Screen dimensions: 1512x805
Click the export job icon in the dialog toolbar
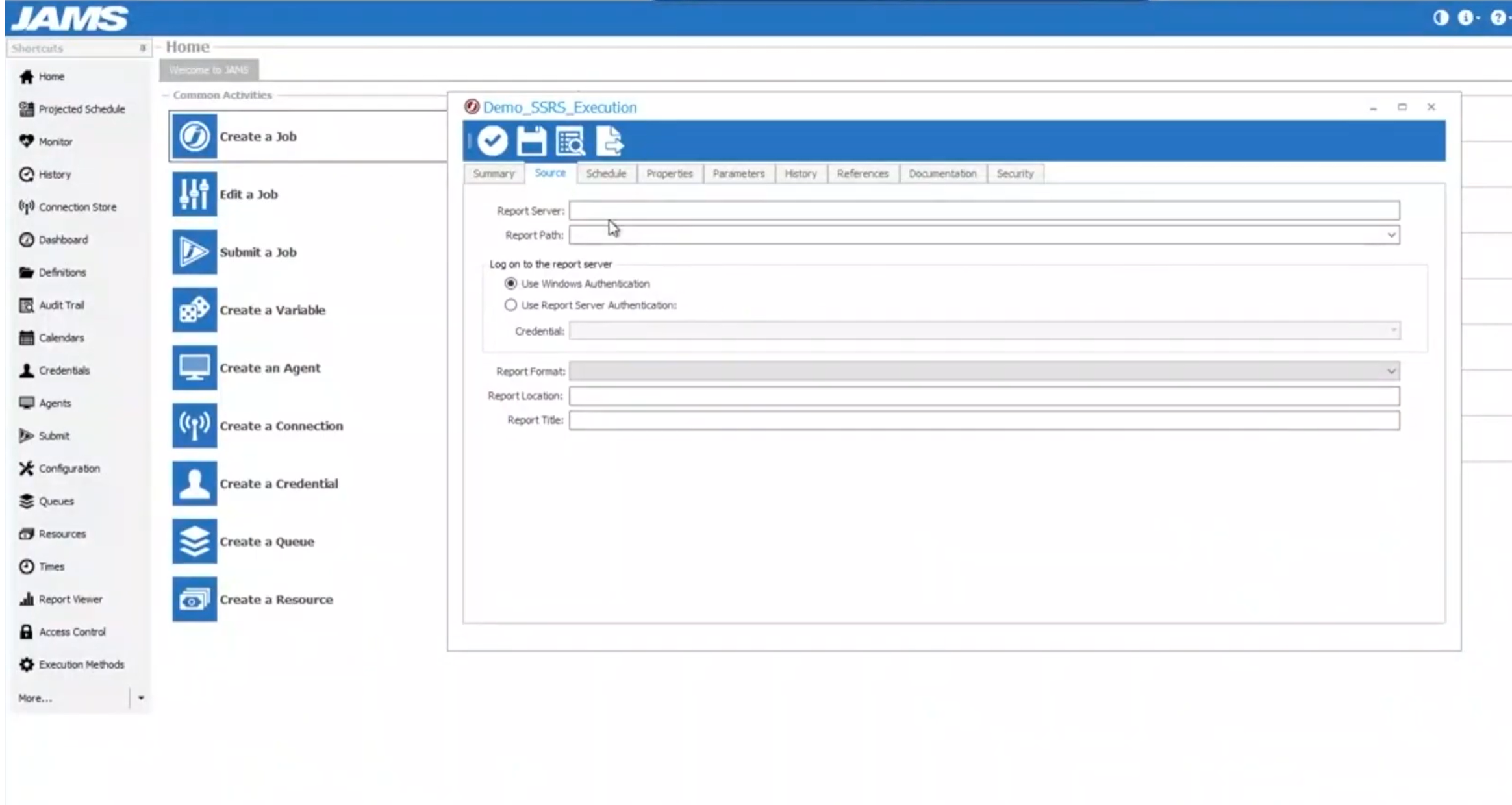[x=609, y=140]
